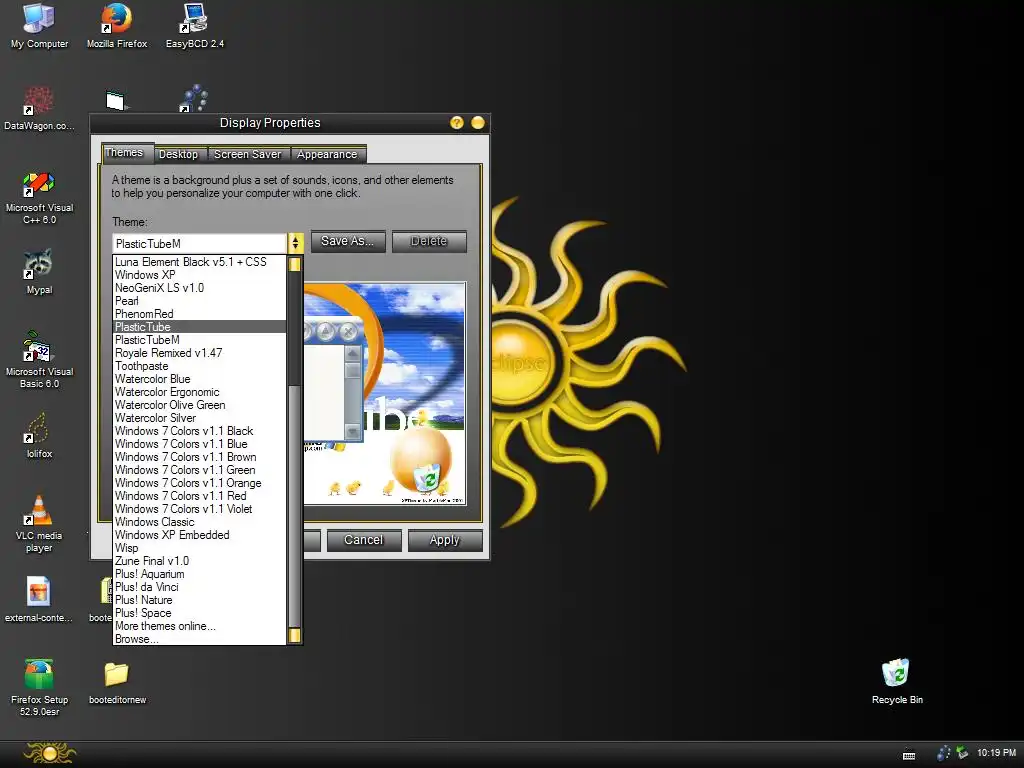
Task: Open Microsoft Visual Basic 6.0 shortcut
Action: 39,360
